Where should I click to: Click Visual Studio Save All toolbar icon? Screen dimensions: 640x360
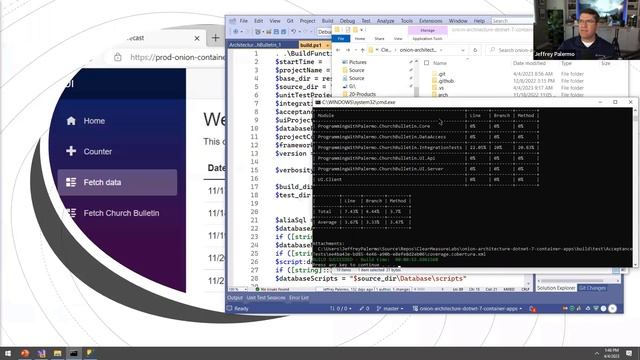pyautogui.click(x=283, y=31)
